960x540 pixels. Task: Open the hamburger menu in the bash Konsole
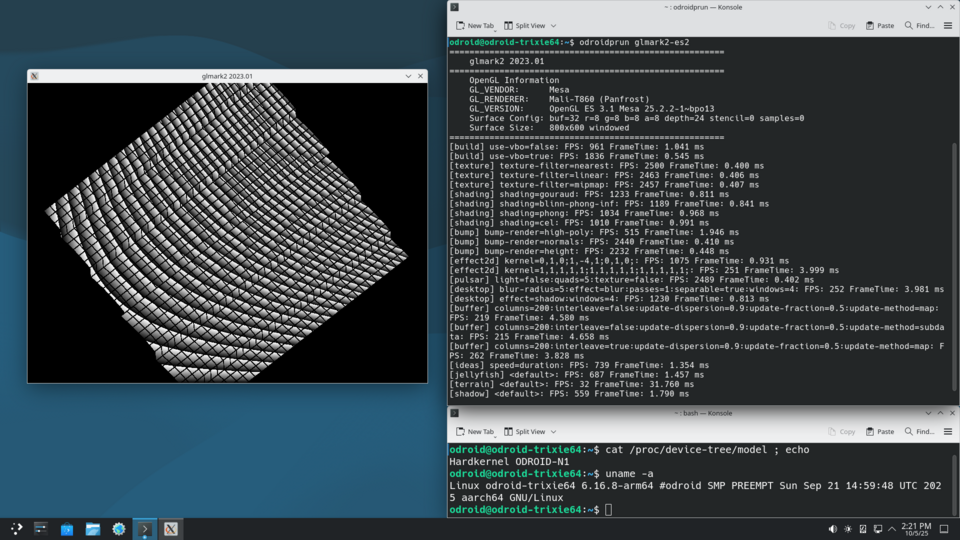[948, 431]
